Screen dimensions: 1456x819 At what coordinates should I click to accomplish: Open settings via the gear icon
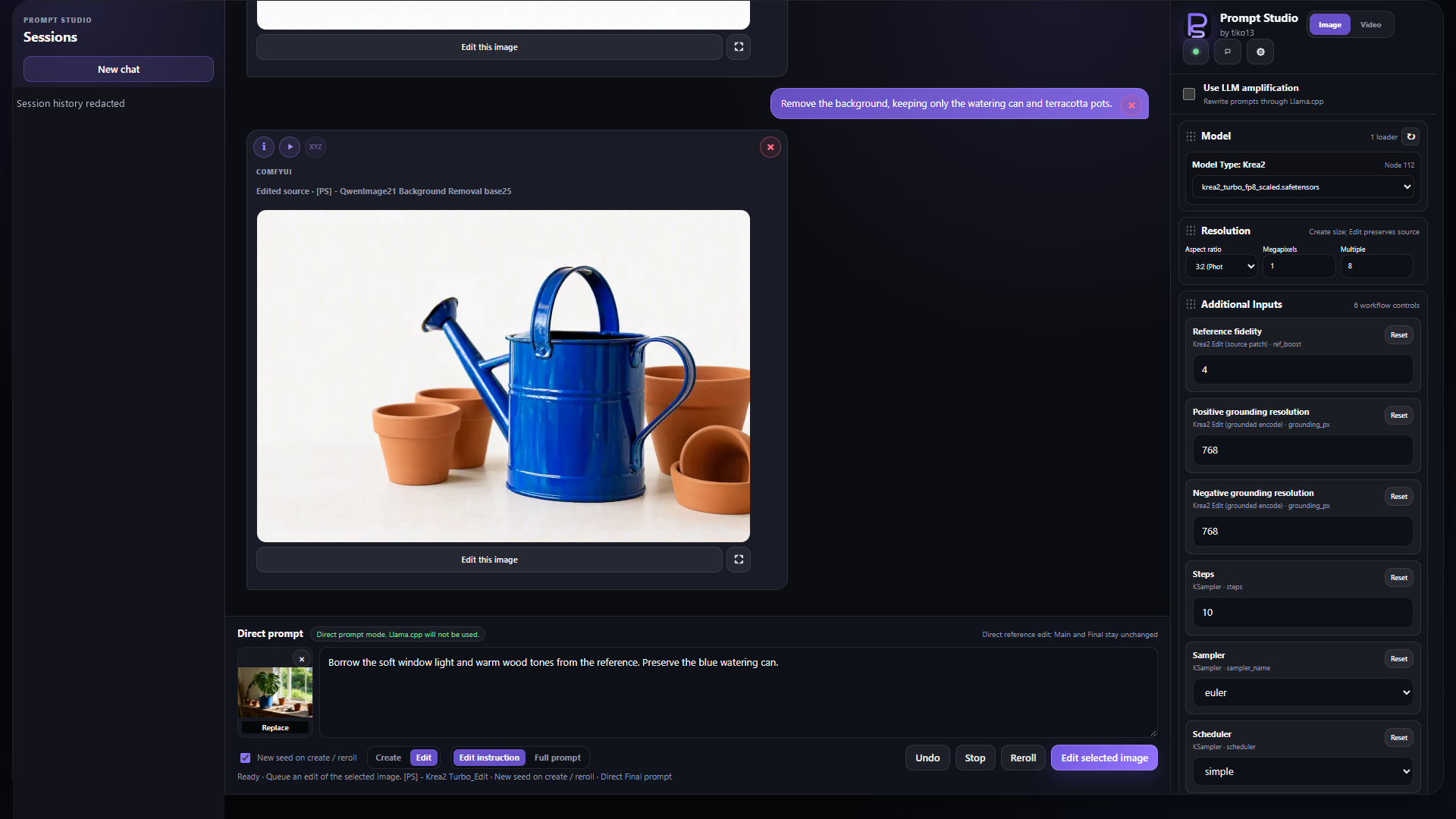(1260, 52)
